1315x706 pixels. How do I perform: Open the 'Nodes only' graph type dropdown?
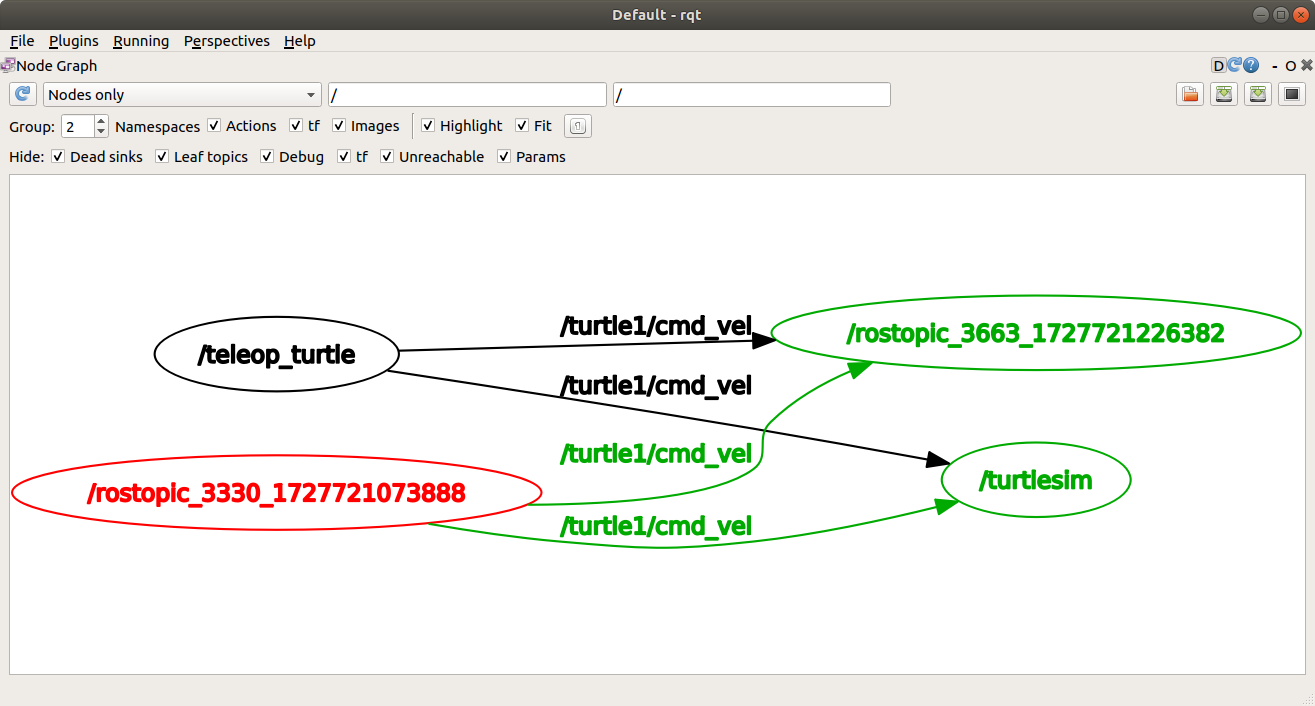(x=182, y=95)
